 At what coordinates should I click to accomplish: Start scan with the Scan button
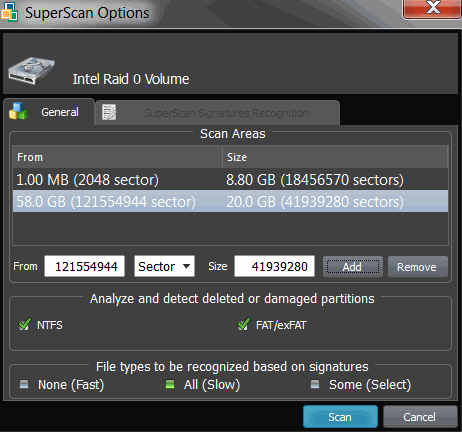coord(340,417)
